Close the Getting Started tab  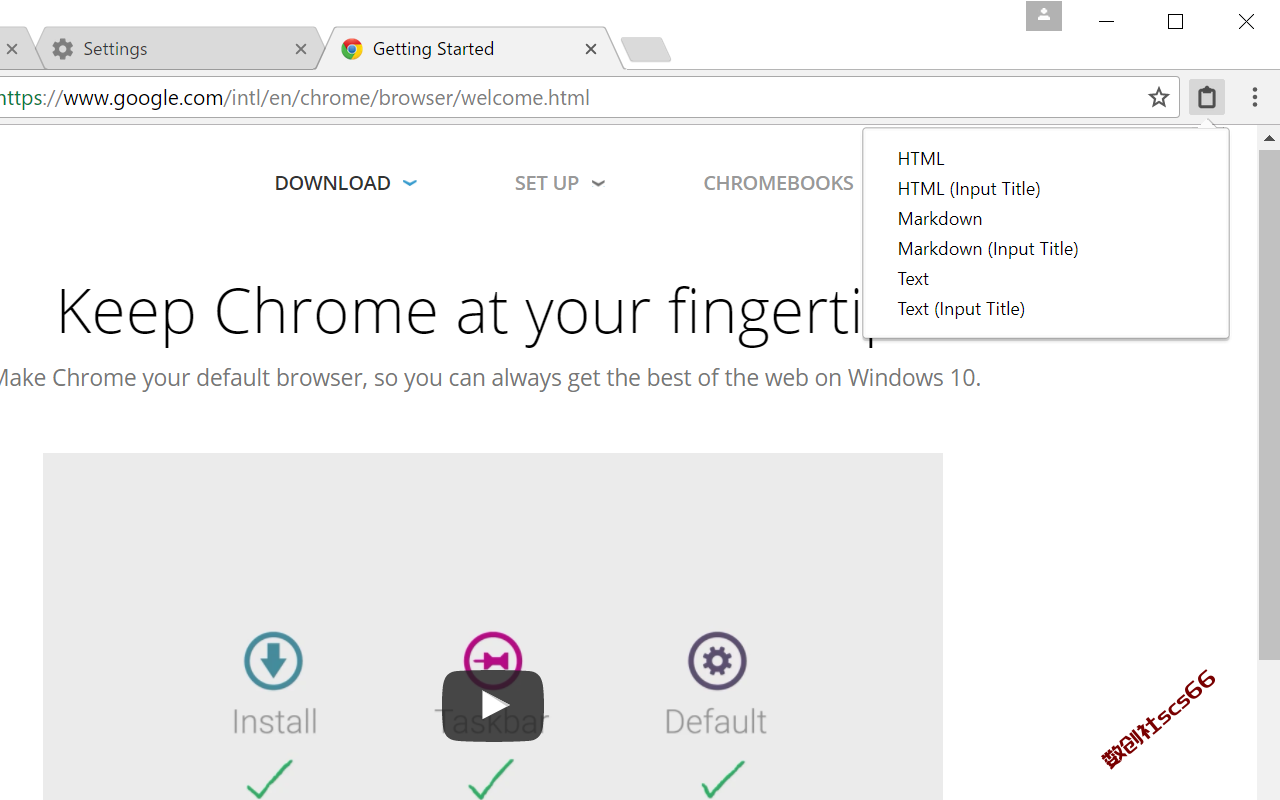(591, 49)
